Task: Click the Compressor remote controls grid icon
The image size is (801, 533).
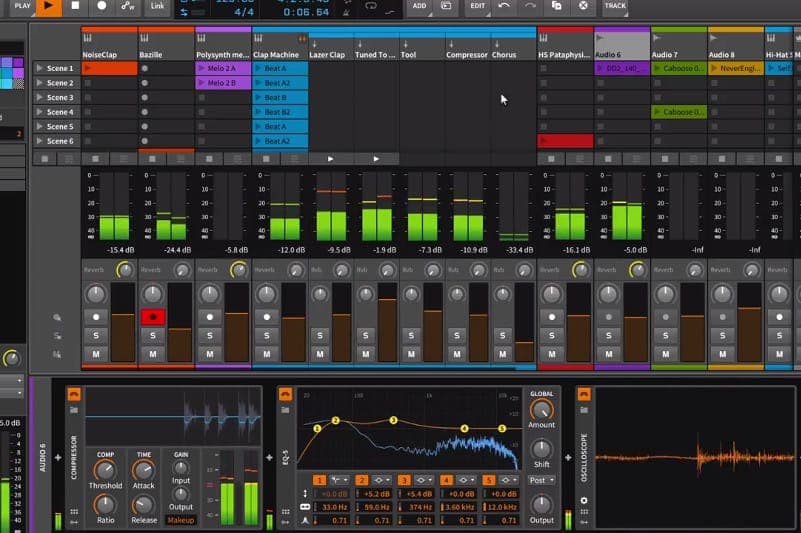Action: click(74, 512)
